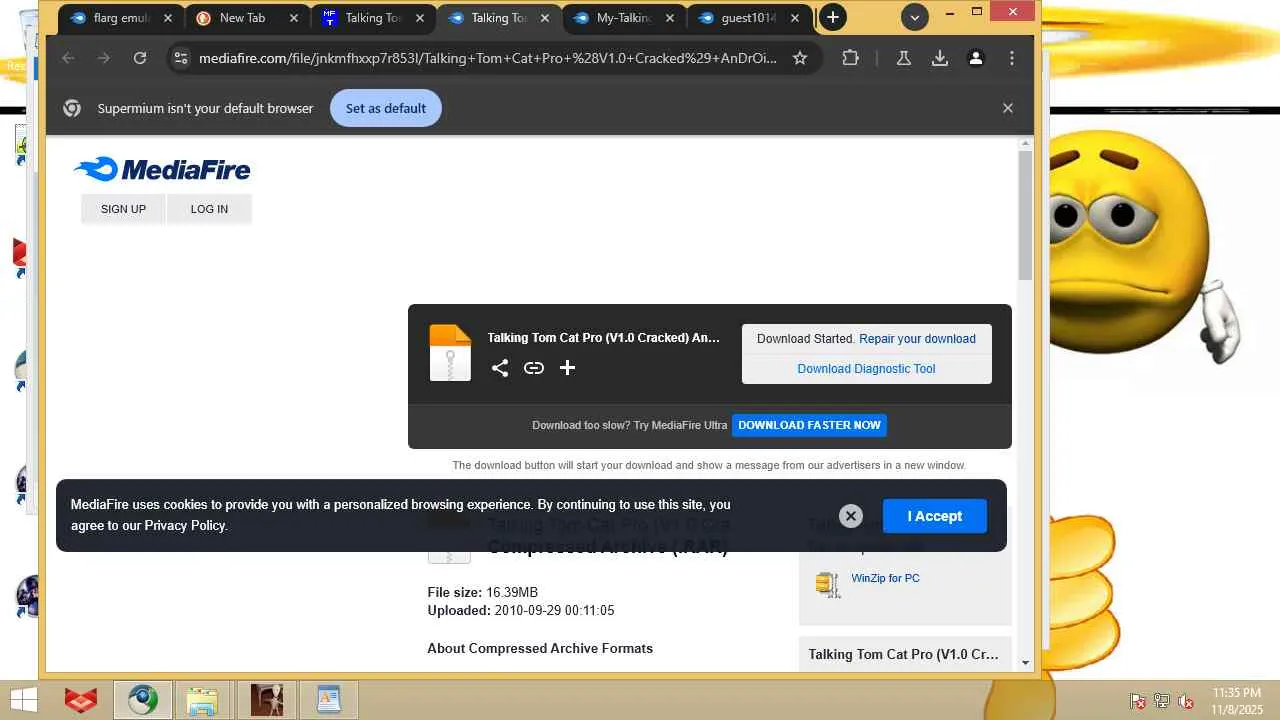This screenshot has height=720, width=1280.
Task: Open the Action Center flag tray icon
Action: (1137, 701)
